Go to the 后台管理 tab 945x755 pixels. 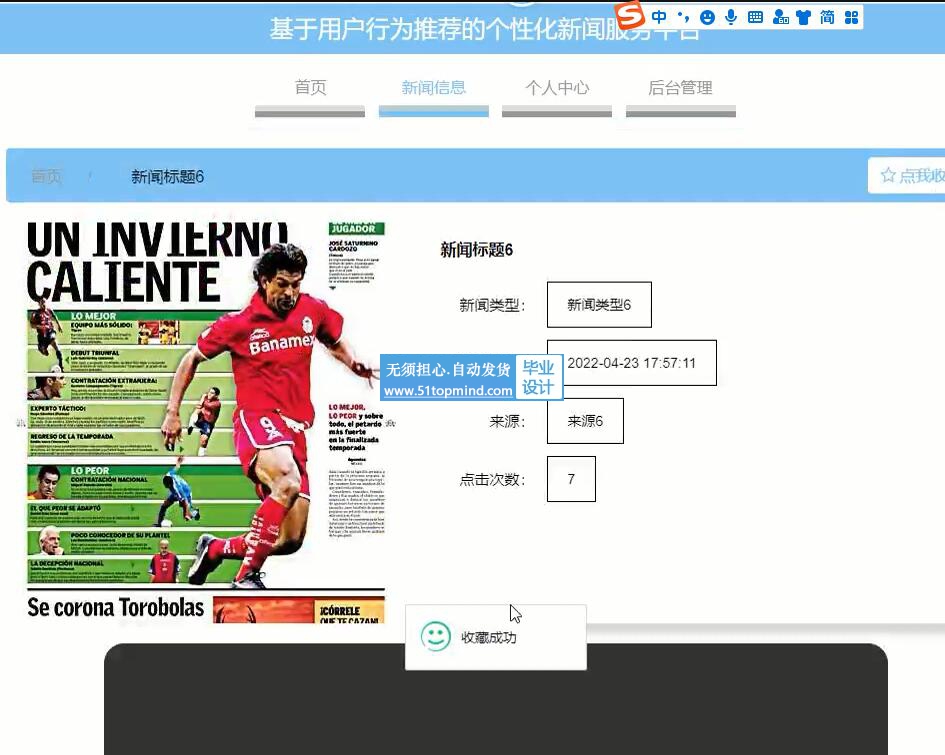click(x=680, y=89)
